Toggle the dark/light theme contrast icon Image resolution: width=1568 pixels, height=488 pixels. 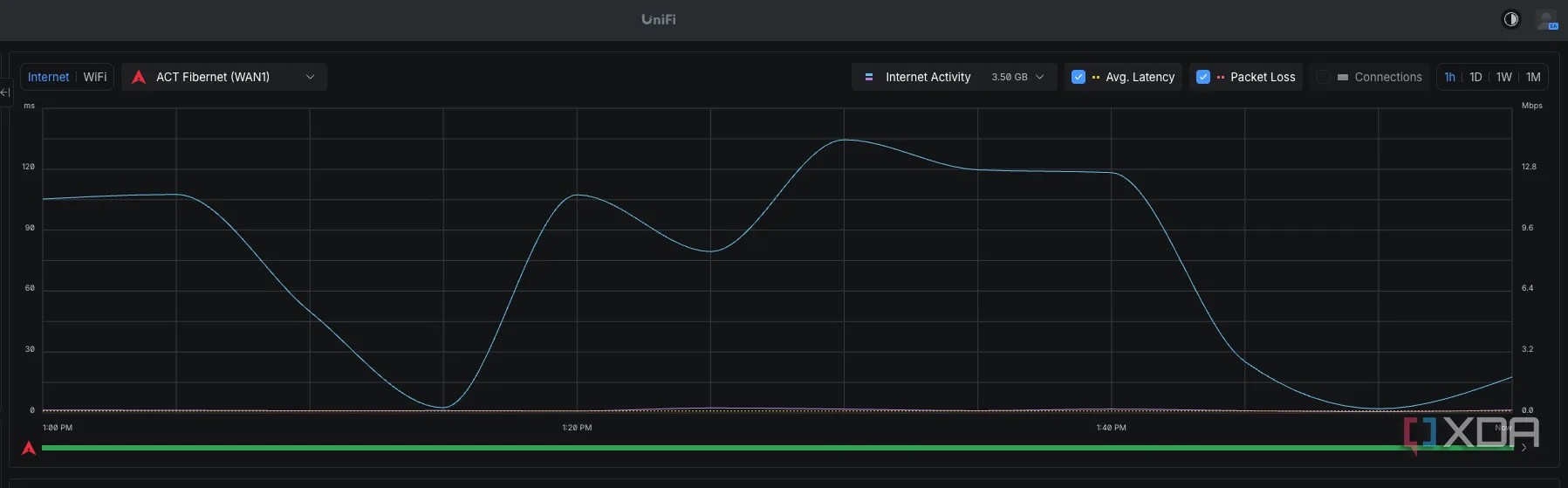(x=1510, y=19)
